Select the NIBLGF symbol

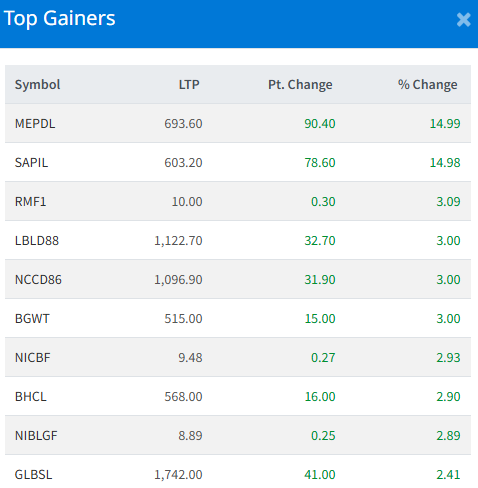click(x=36, y=436)
